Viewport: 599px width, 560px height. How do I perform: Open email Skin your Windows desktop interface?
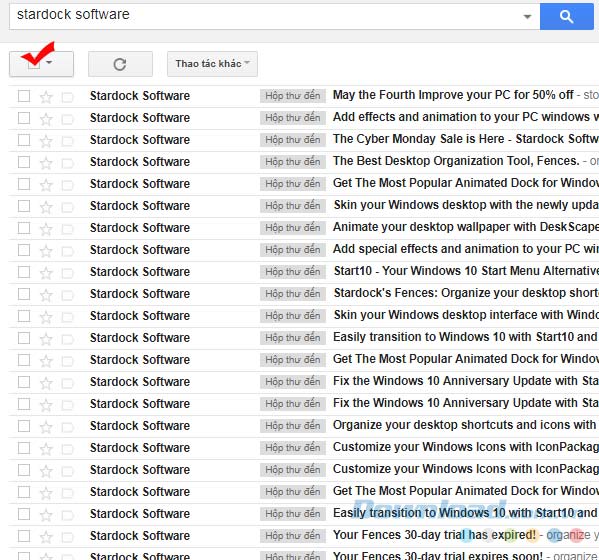(466, 315)
